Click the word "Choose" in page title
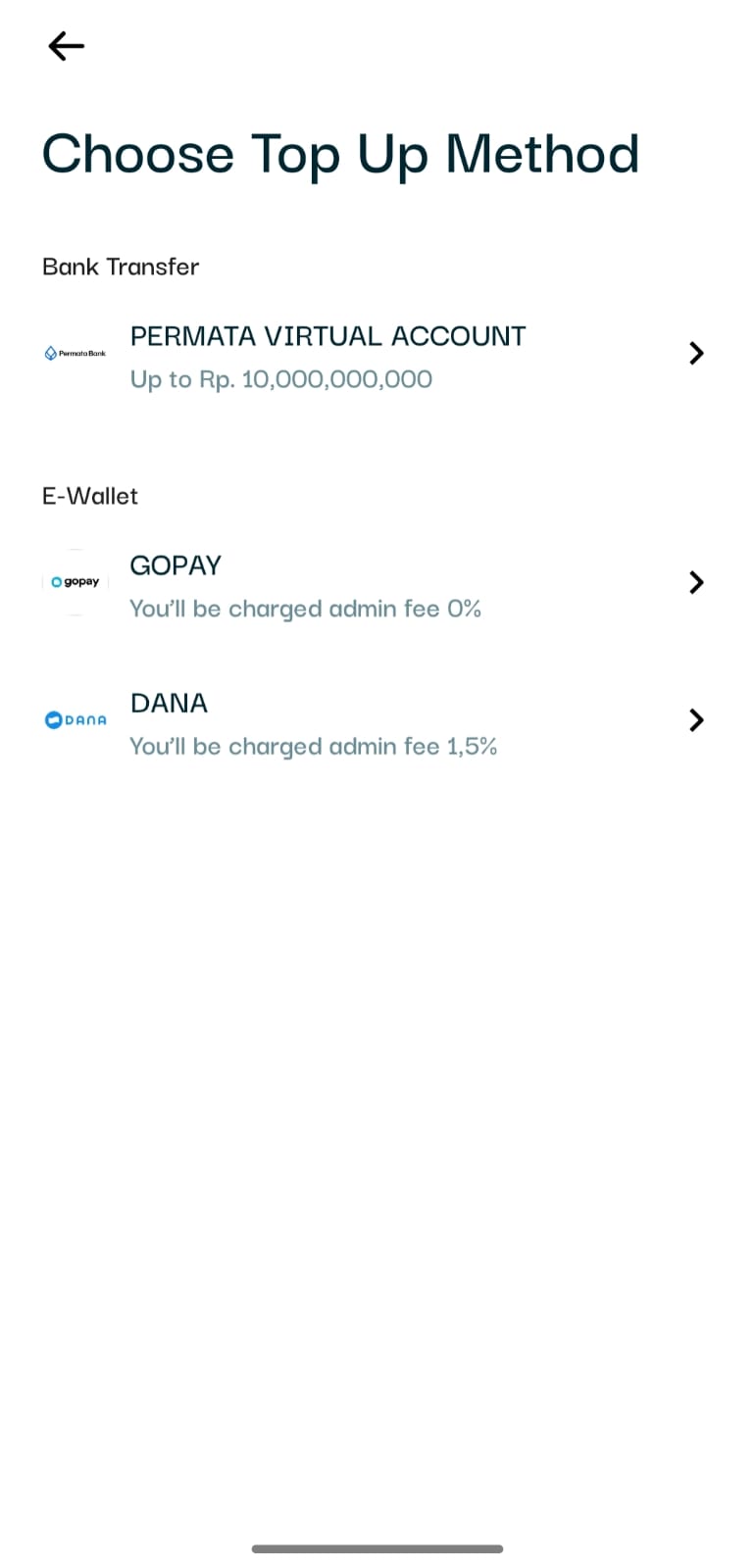Viewport: 755px width, 1568px height. 138,155
